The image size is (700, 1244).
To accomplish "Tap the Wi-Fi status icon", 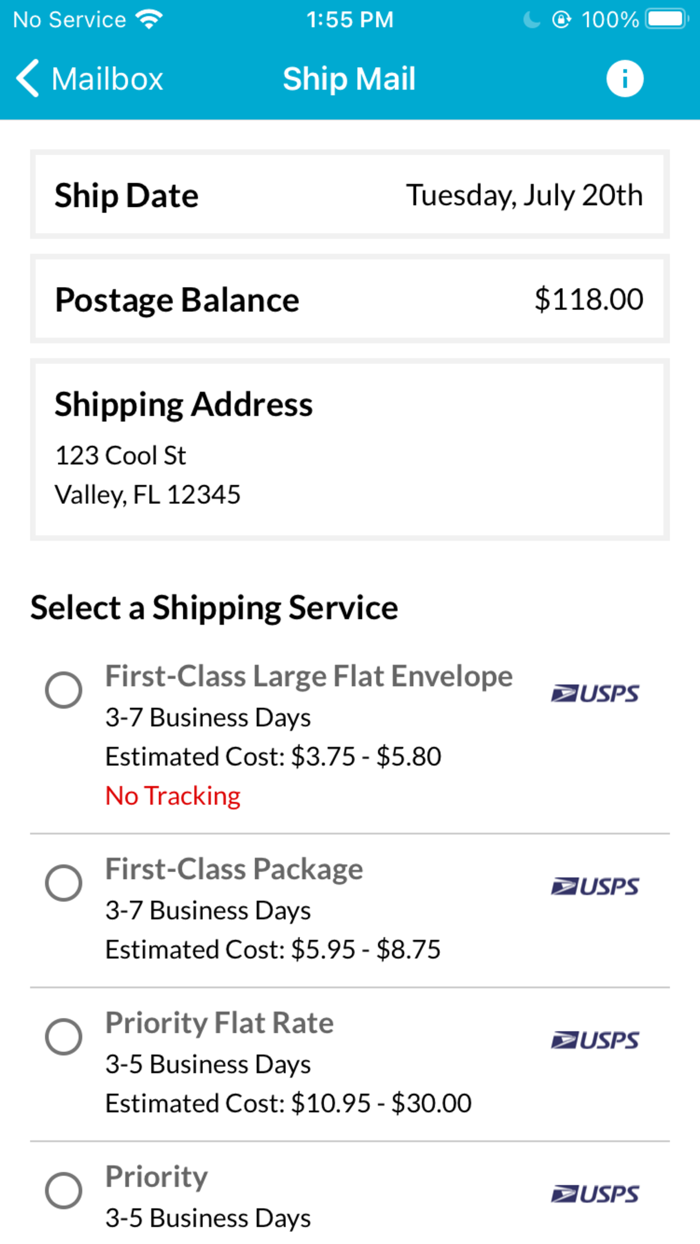I will [150, 20].
